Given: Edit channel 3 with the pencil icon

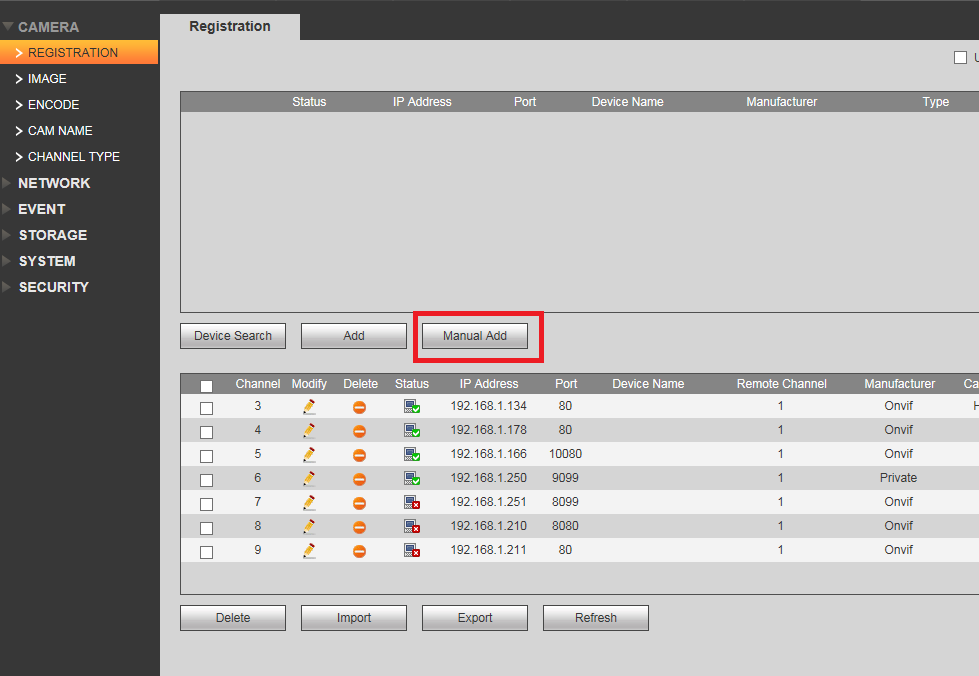Looking at the screenshot, I should tap(309, 407).
